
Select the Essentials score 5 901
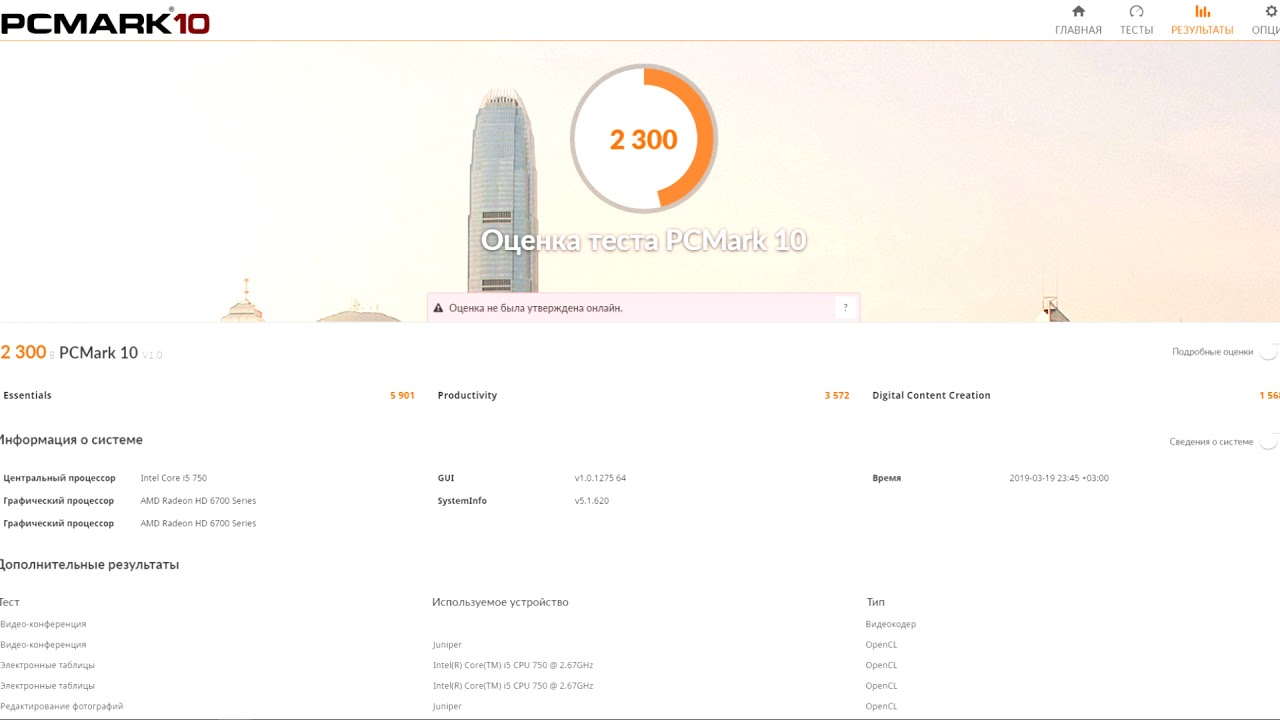tap(402, 395)
